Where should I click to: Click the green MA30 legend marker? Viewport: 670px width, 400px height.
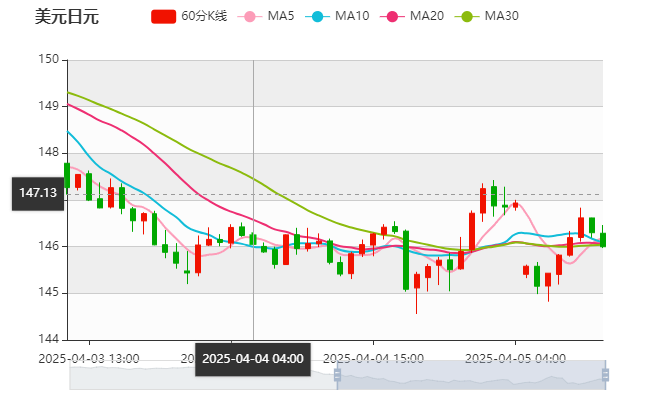pyautogui.click(x=467, y=16)
